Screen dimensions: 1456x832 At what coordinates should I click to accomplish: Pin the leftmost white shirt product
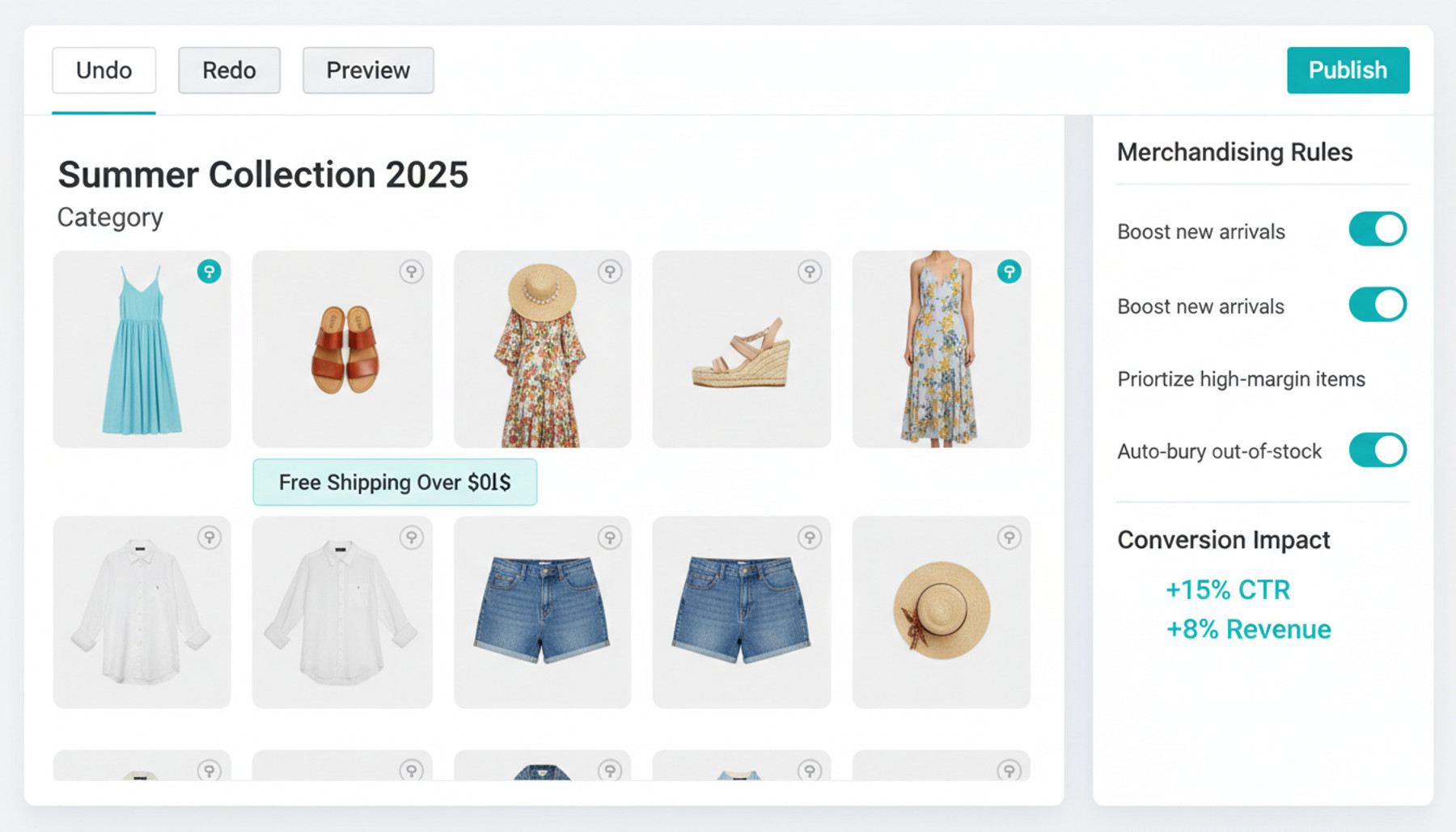(x=210, y=538)
